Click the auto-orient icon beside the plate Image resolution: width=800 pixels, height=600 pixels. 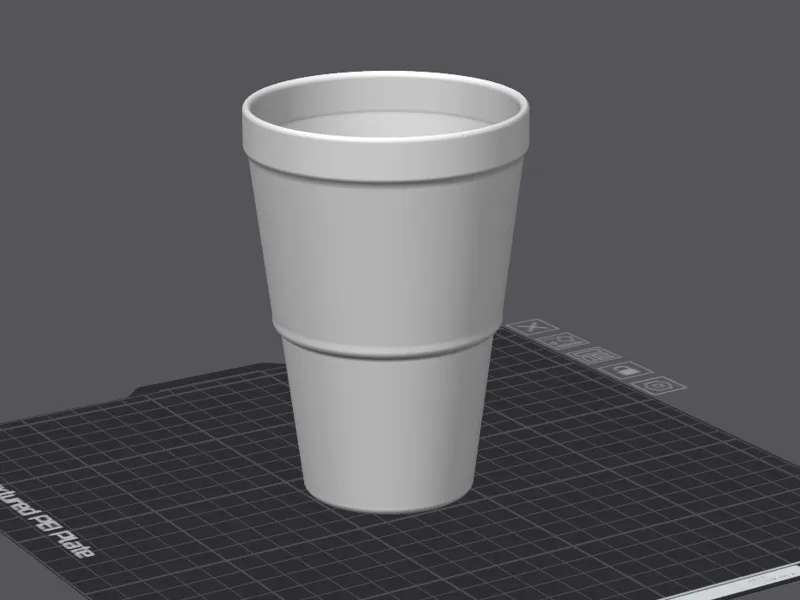(x=563, y=340)
